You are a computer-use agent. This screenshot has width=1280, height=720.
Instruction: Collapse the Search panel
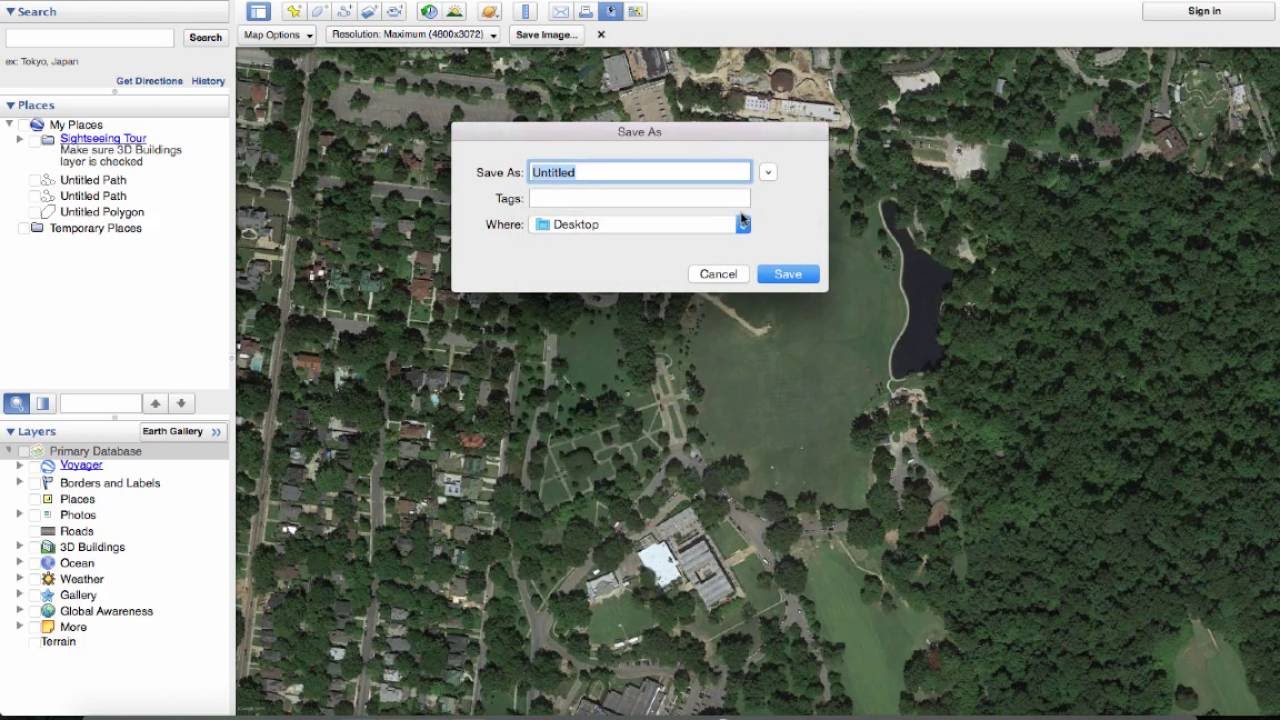[10, 12]
